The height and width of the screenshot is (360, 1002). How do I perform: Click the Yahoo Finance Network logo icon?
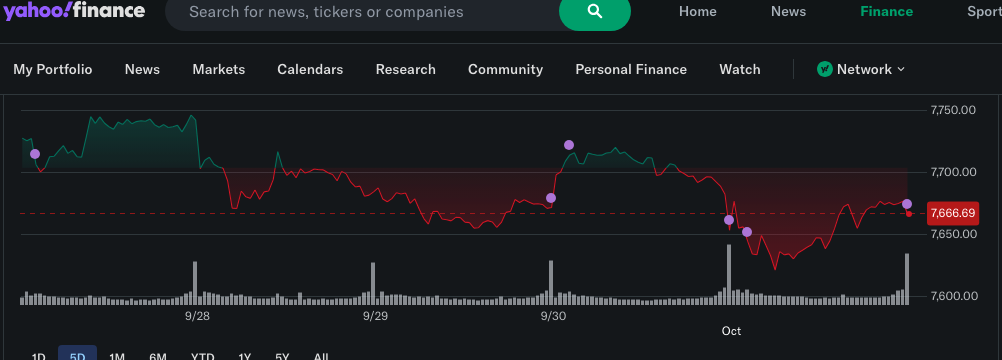[825, 69]
